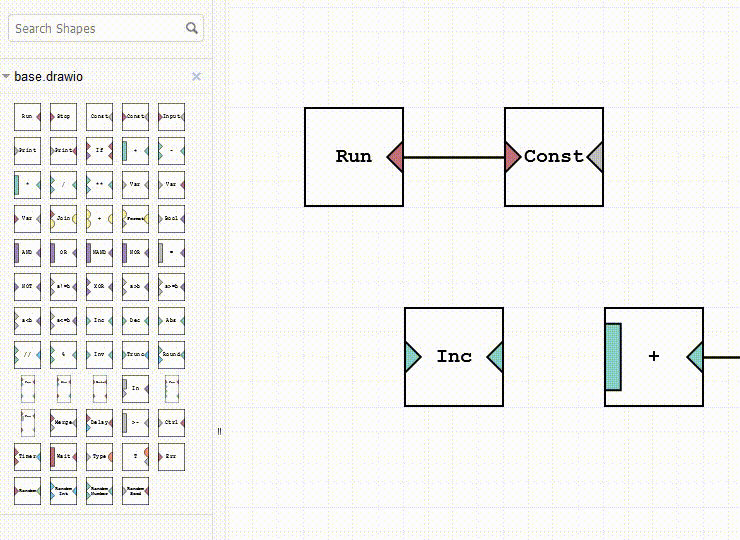Close the base.drawio library
The height and width of the screenshot is (540, 740).
(196, 77)
